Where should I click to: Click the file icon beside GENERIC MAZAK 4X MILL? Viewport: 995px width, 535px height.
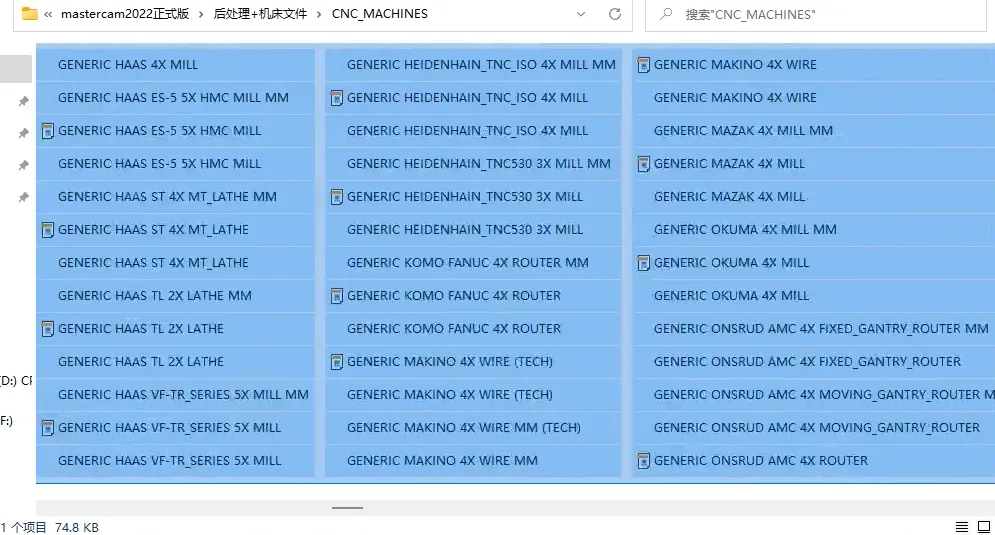coord(643,164)
